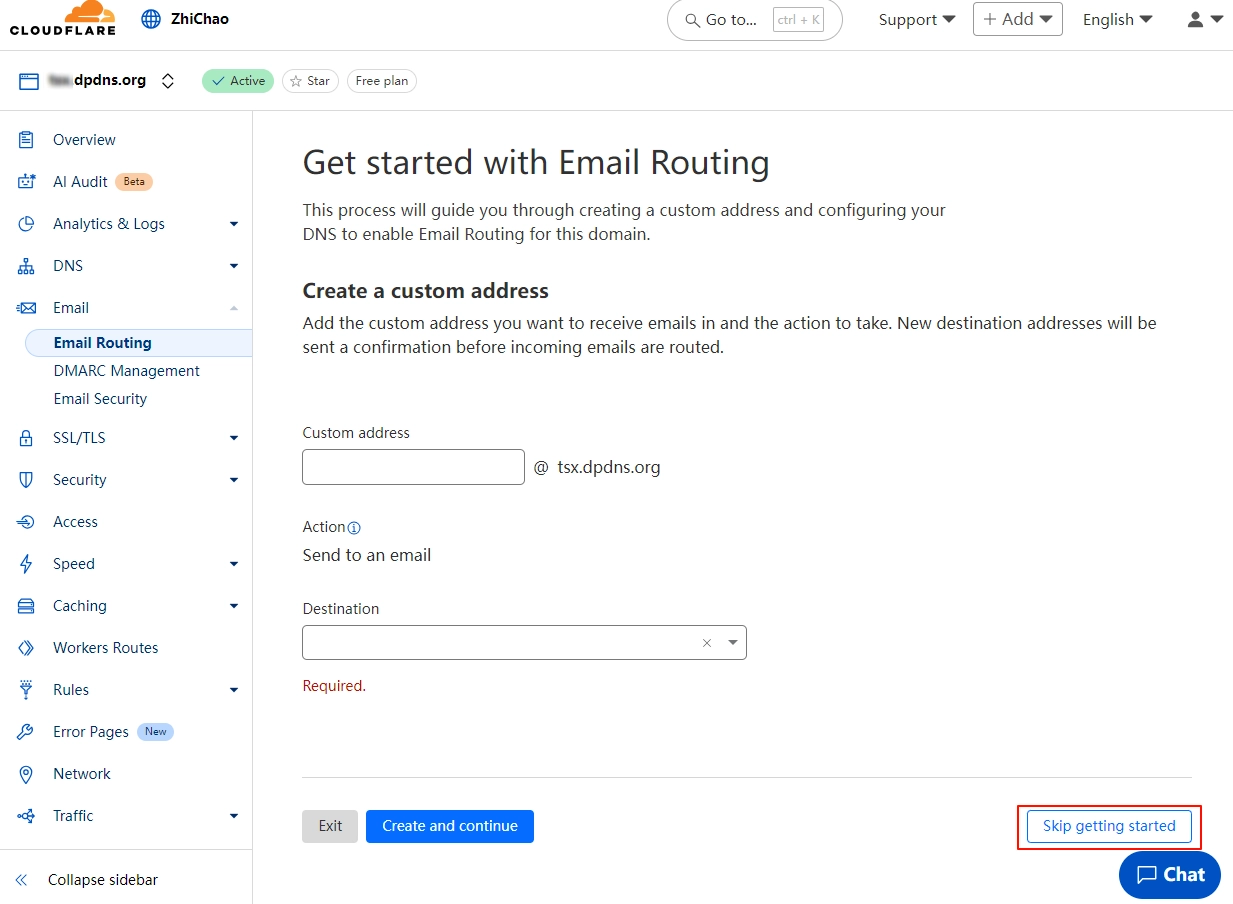Screen dimensions: 1233x904
Task: Select the Speed lightning icon
Action: pos(27,563)
